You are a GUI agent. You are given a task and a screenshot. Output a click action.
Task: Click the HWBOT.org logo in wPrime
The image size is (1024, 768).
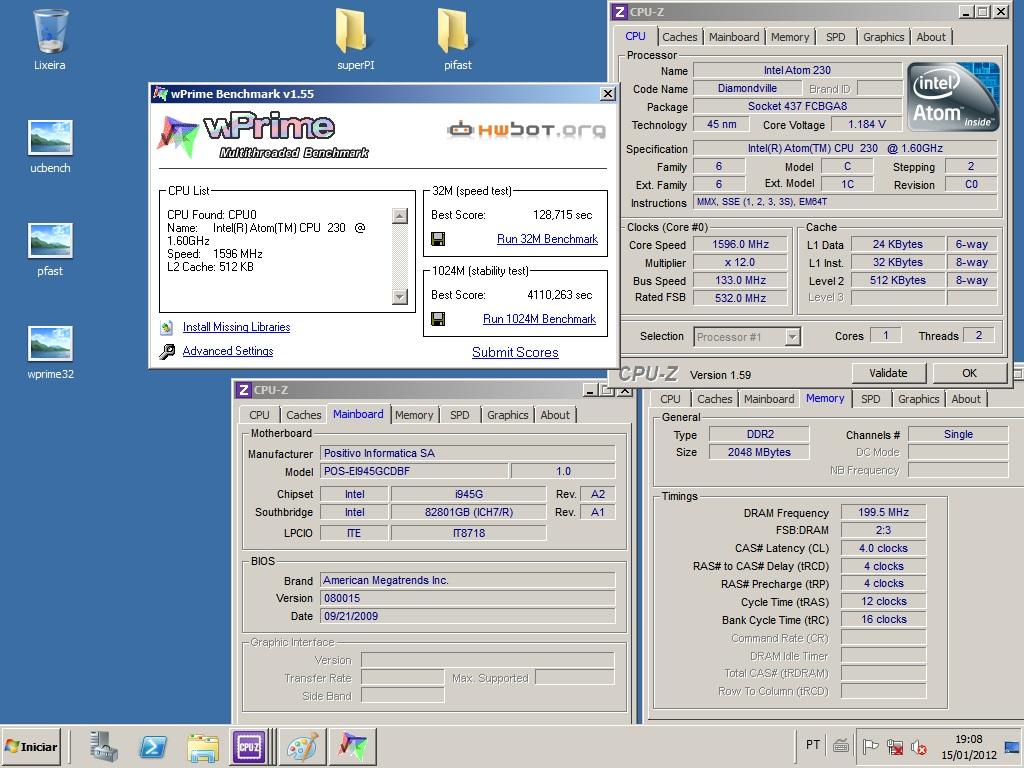tap(526, 130)
